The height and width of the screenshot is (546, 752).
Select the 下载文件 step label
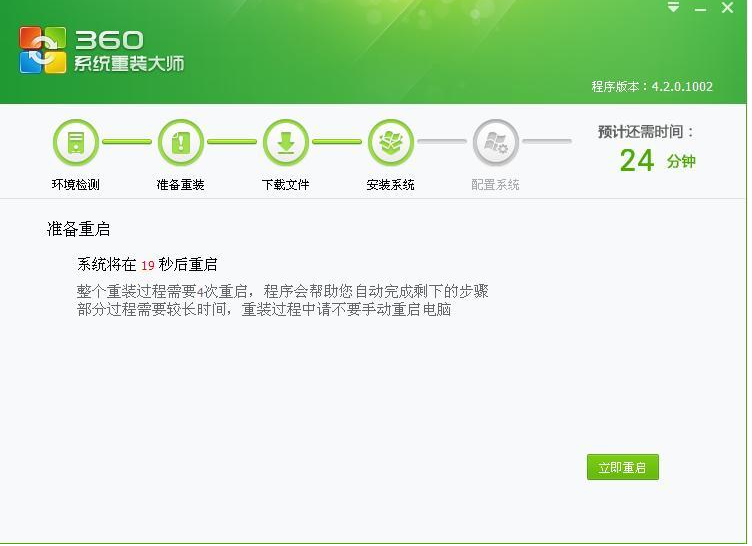tap(286, 185)
